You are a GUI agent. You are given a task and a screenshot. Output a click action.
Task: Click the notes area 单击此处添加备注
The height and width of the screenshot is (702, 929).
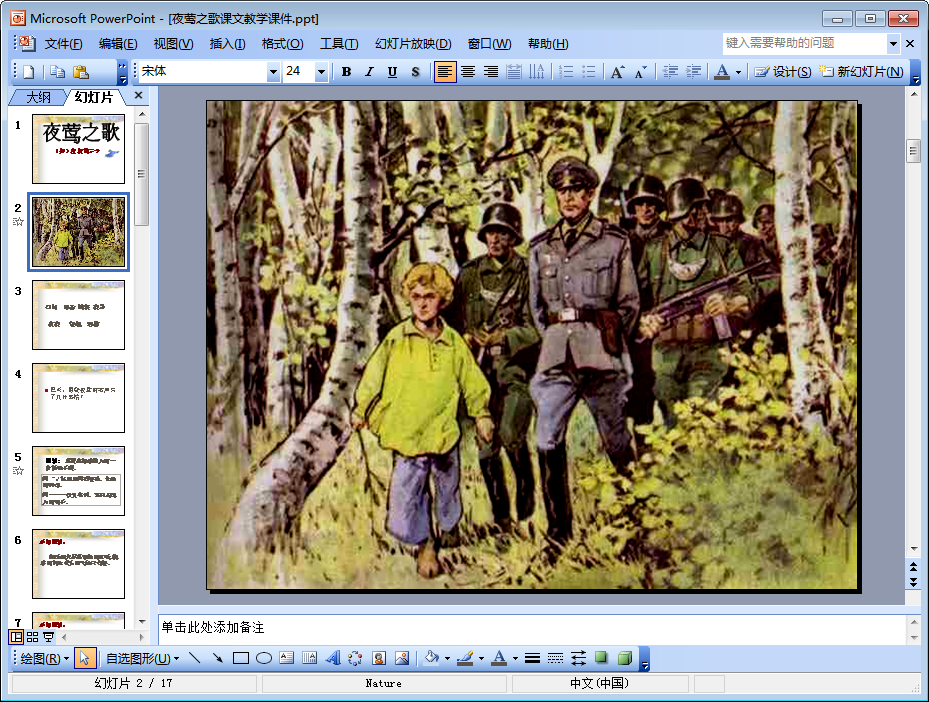coord(531,628)
